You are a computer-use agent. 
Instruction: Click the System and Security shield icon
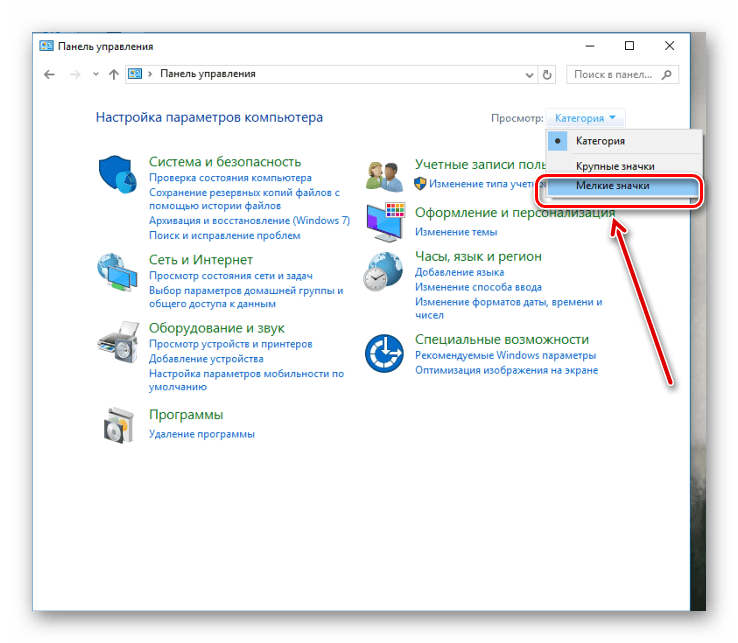(117, 174)
